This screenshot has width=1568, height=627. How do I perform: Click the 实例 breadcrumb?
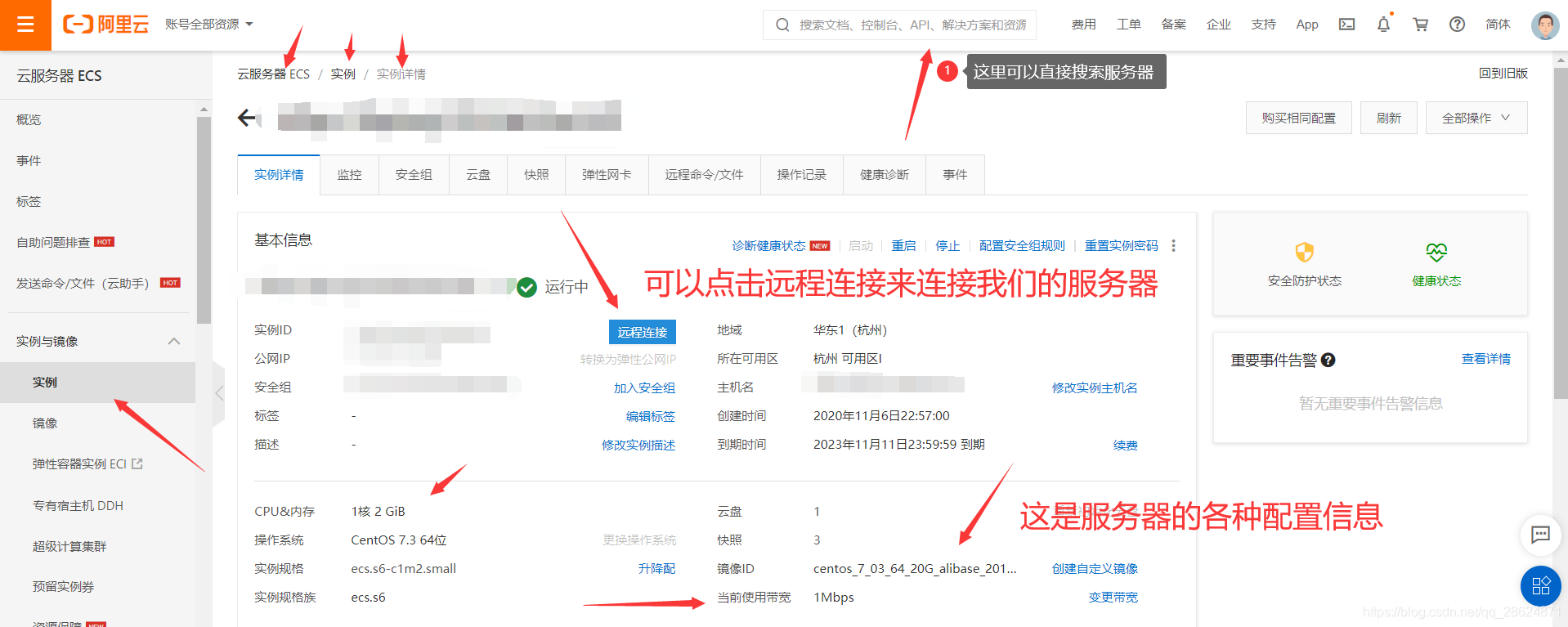click(343, 74)
